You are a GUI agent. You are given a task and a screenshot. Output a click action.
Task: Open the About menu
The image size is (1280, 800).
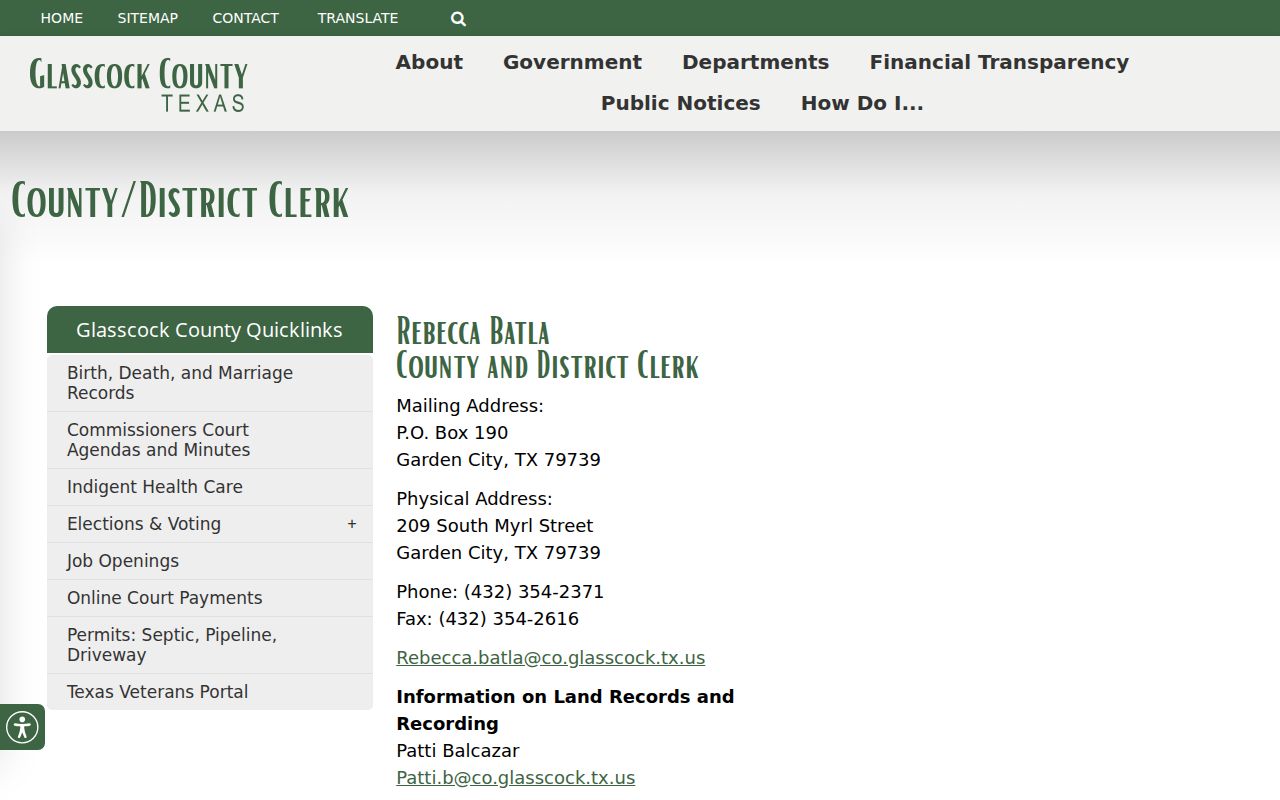coord(429,62)
